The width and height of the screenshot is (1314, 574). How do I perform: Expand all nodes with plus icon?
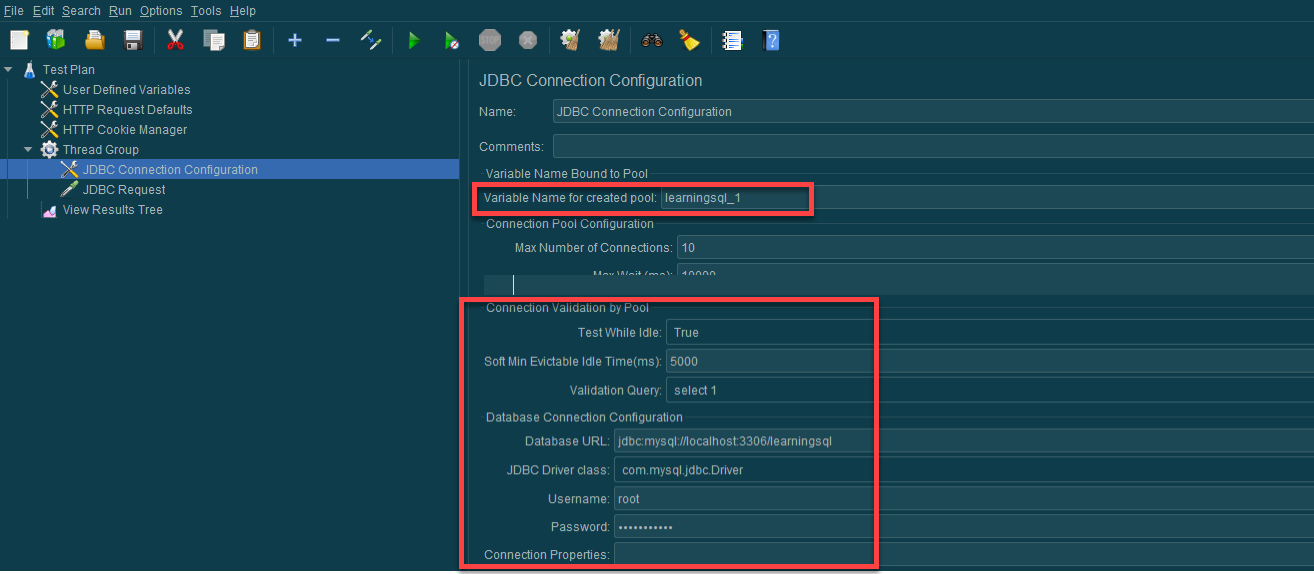[x=295, y=40]
